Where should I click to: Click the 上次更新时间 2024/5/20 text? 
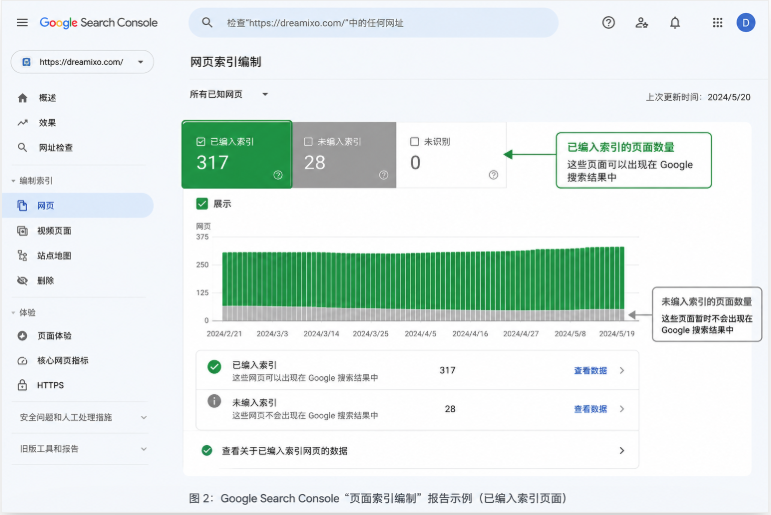[698, 97]
